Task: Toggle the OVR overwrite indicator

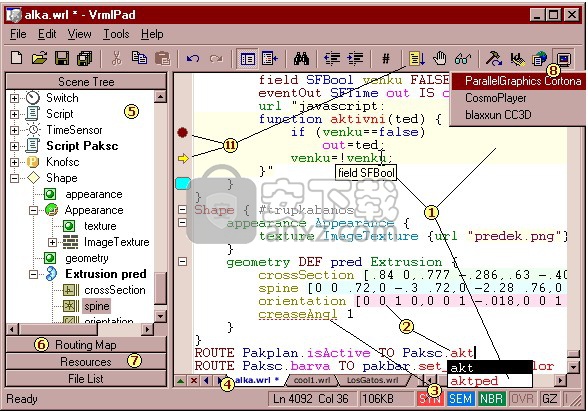Action: pyautogui.click(x=522, y=398)
